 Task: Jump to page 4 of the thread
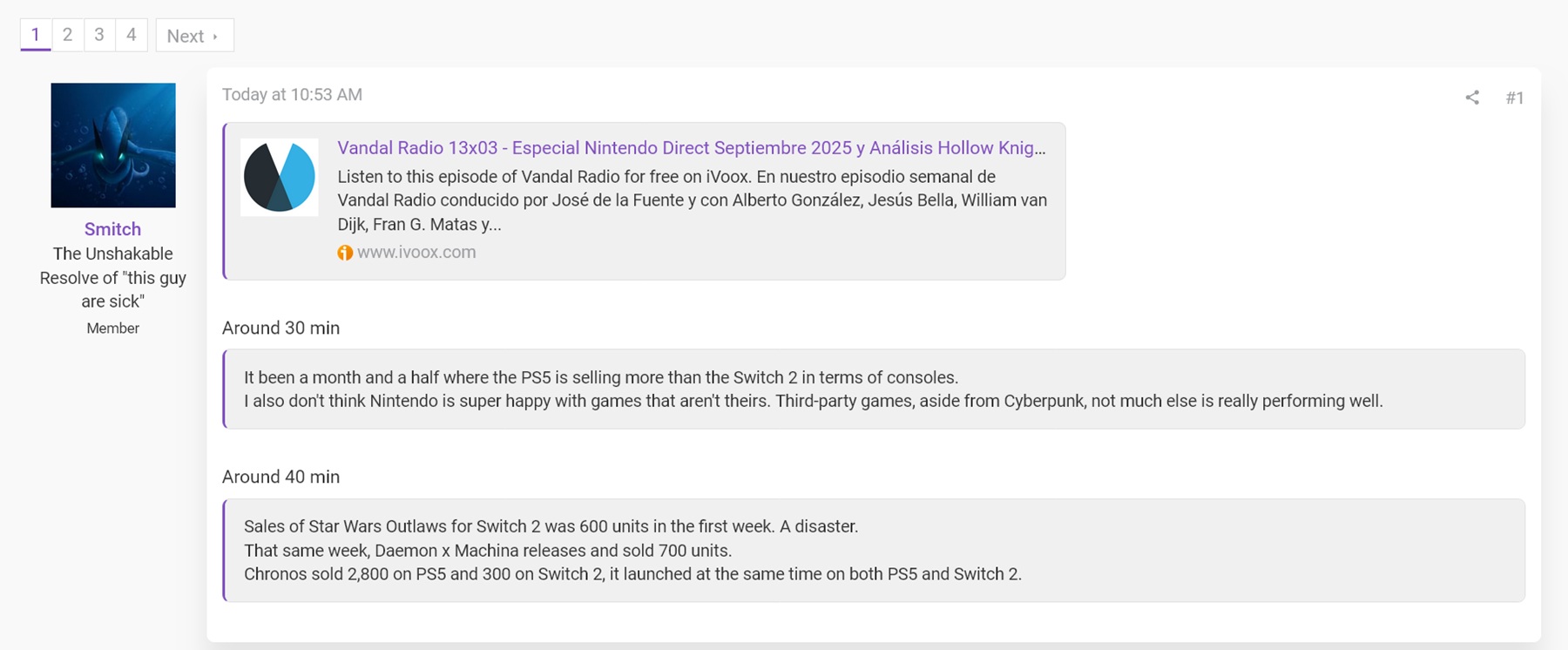pyautogui.click(x=132, y=35)
